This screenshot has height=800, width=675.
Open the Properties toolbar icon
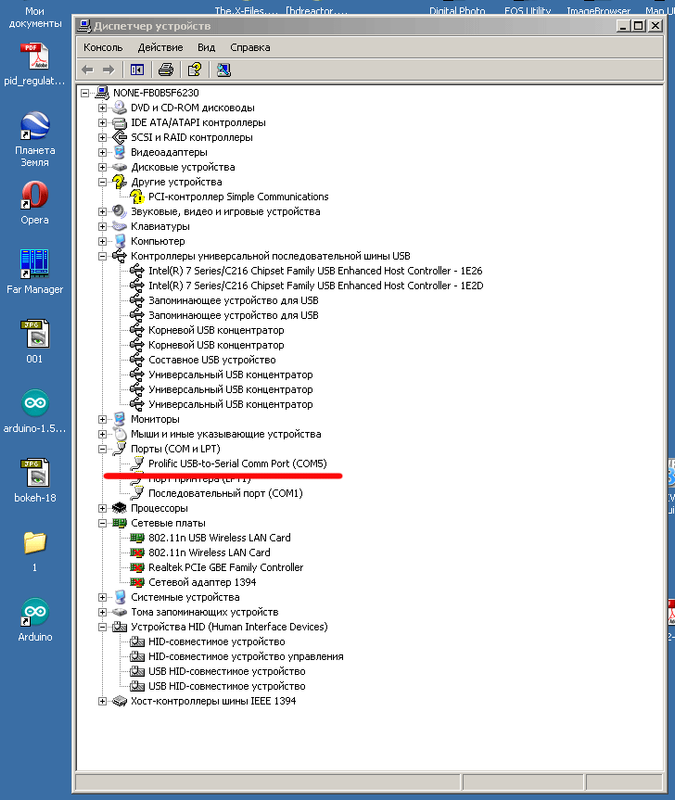pyautogui.click(x=194, y=69)
